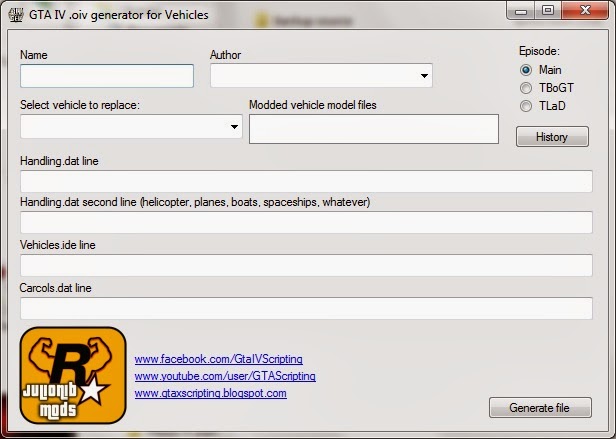Click the app icon in title bar
Screen dimensions: 616x439
click(x=16, y=15)
